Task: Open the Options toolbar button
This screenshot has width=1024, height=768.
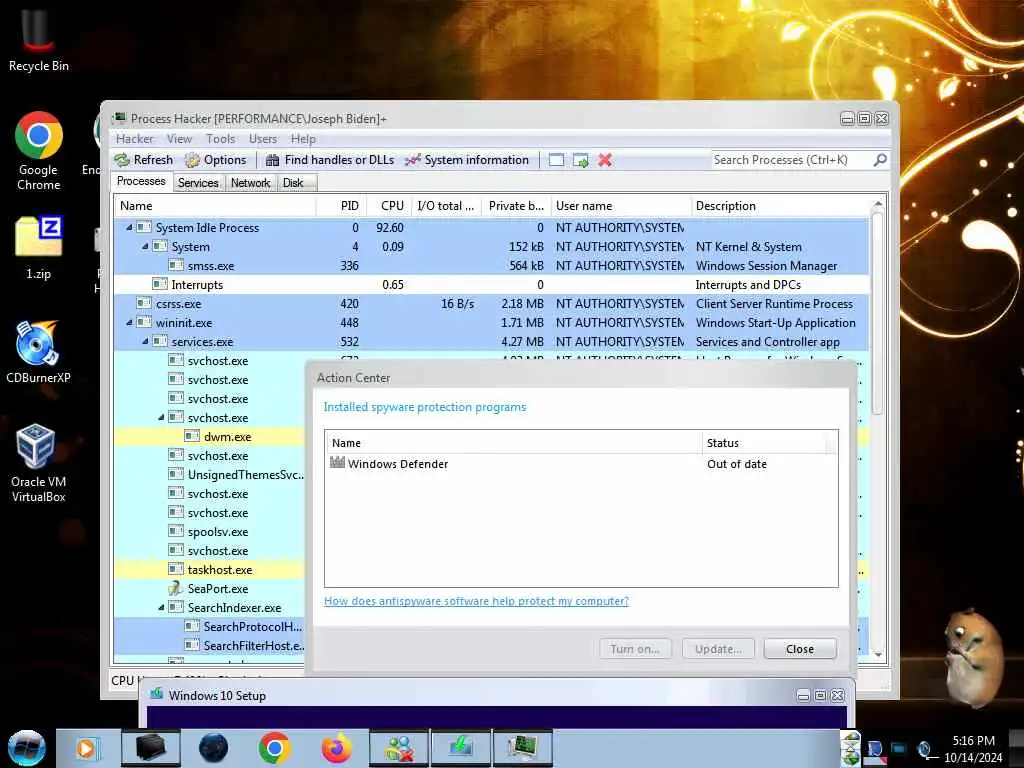Action: tap(216, 160)
